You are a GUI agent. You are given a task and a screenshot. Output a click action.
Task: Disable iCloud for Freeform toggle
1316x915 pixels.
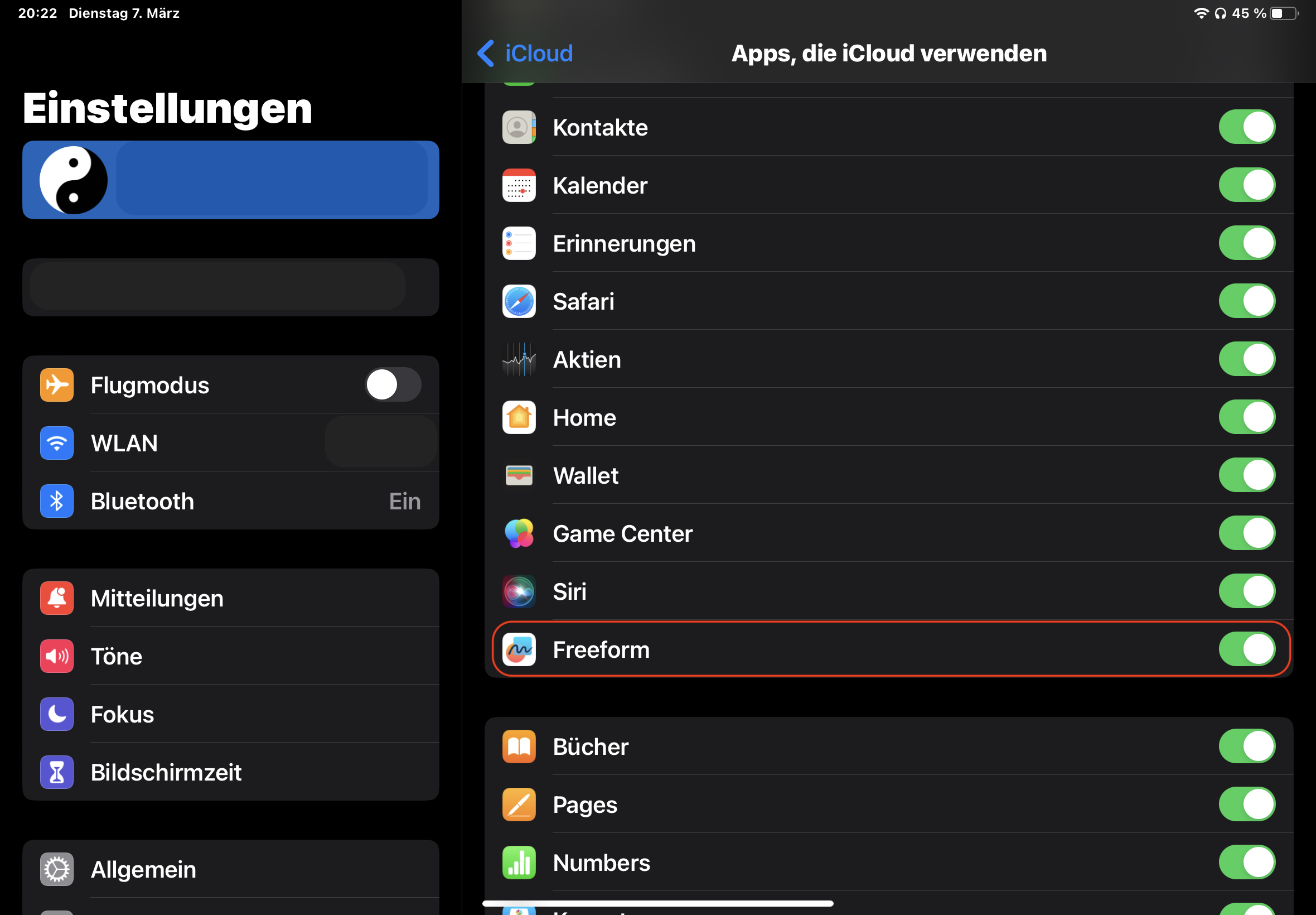(x=1247, y=649)
